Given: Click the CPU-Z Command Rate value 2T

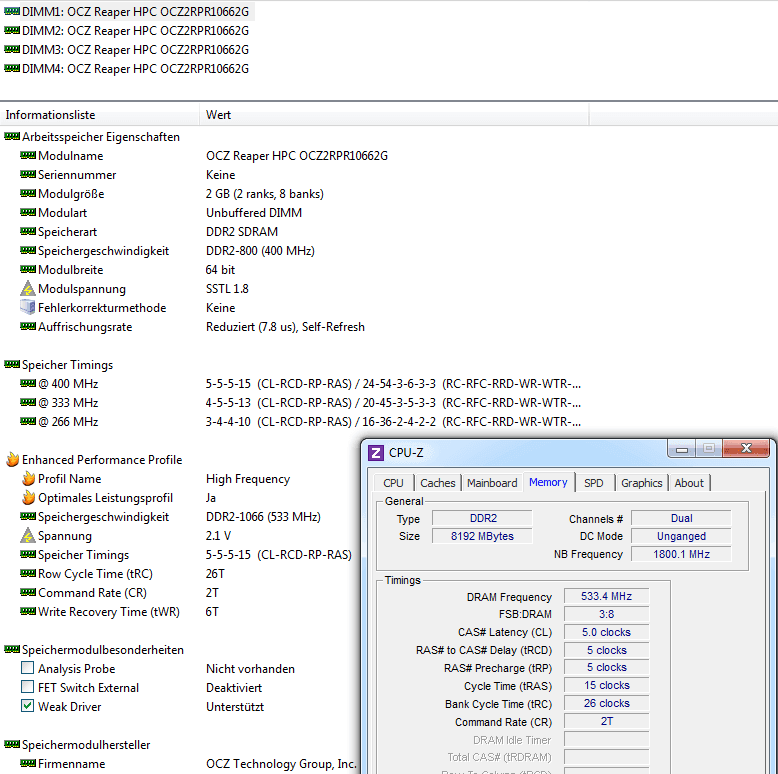Looking at the screenshot, I should click(606, 721).
